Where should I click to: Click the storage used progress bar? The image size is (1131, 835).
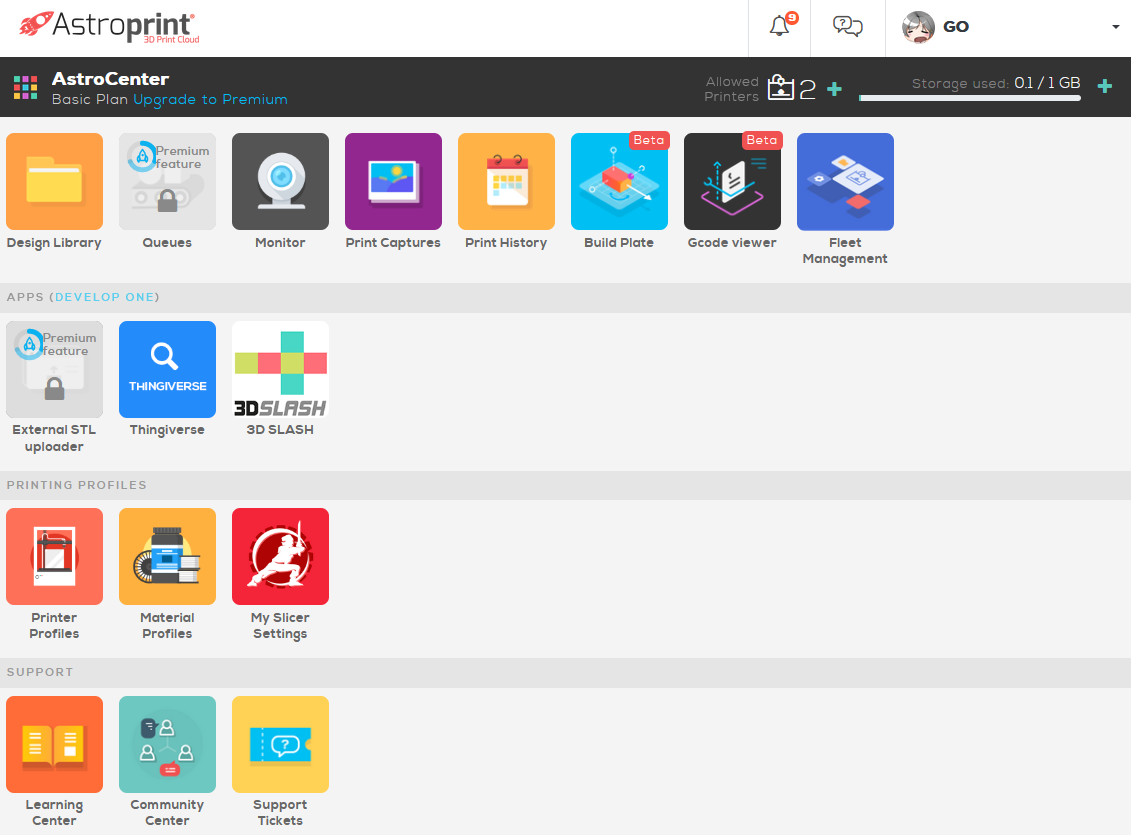coord(970,98)
